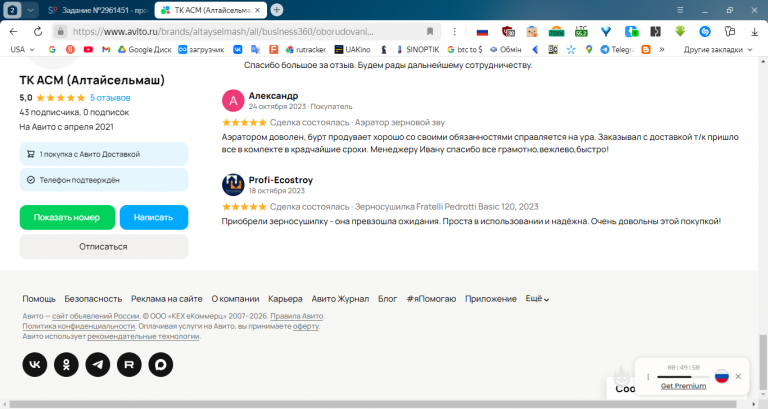The image size is (768, 409).
Task: Open the Приложение footer link
Action: point(491,299)
